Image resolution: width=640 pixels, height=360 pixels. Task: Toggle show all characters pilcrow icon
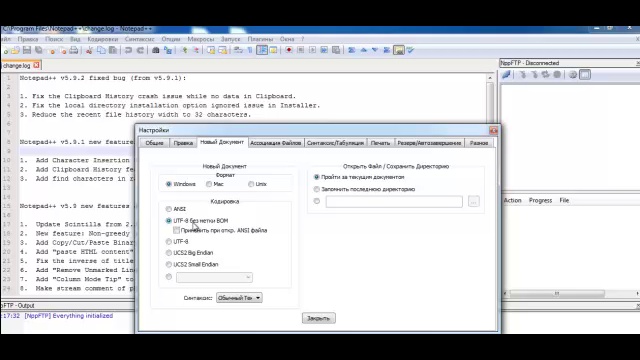250,50
